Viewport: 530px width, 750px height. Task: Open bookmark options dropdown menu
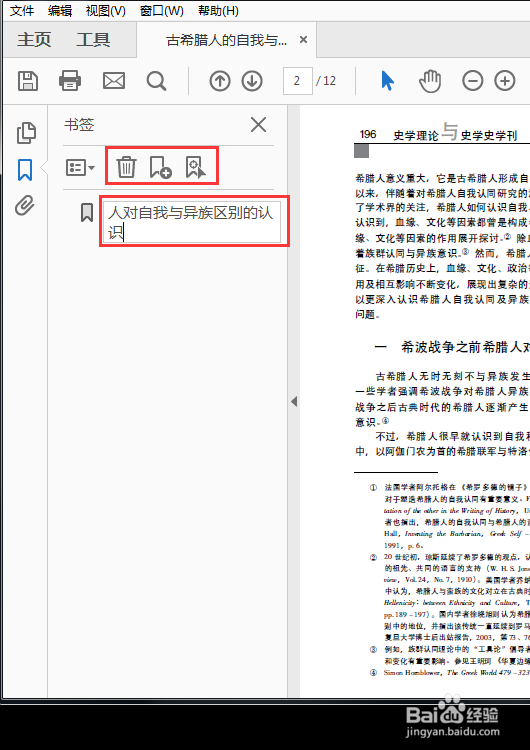(80, 168)
